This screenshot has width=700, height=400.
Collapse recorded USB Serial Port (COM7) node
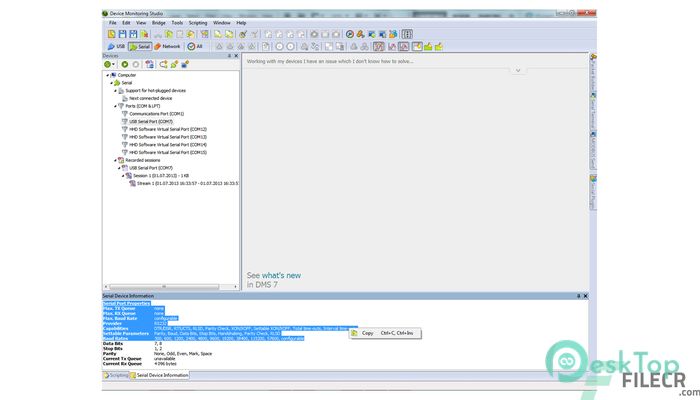click(119, 168)
